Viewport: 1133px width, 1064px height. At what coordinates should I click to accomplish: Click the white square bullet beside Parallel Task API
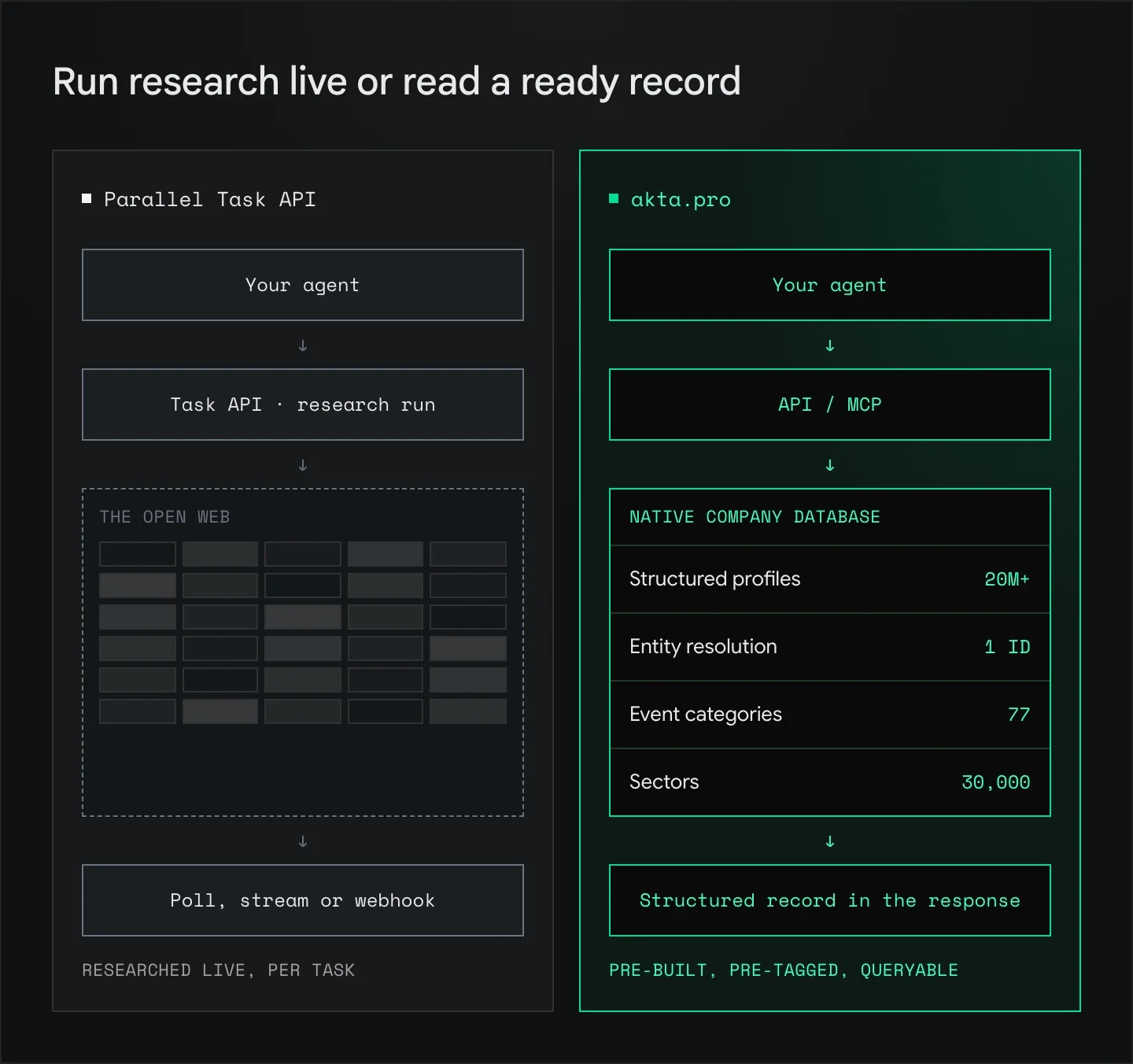click(87, 198)
